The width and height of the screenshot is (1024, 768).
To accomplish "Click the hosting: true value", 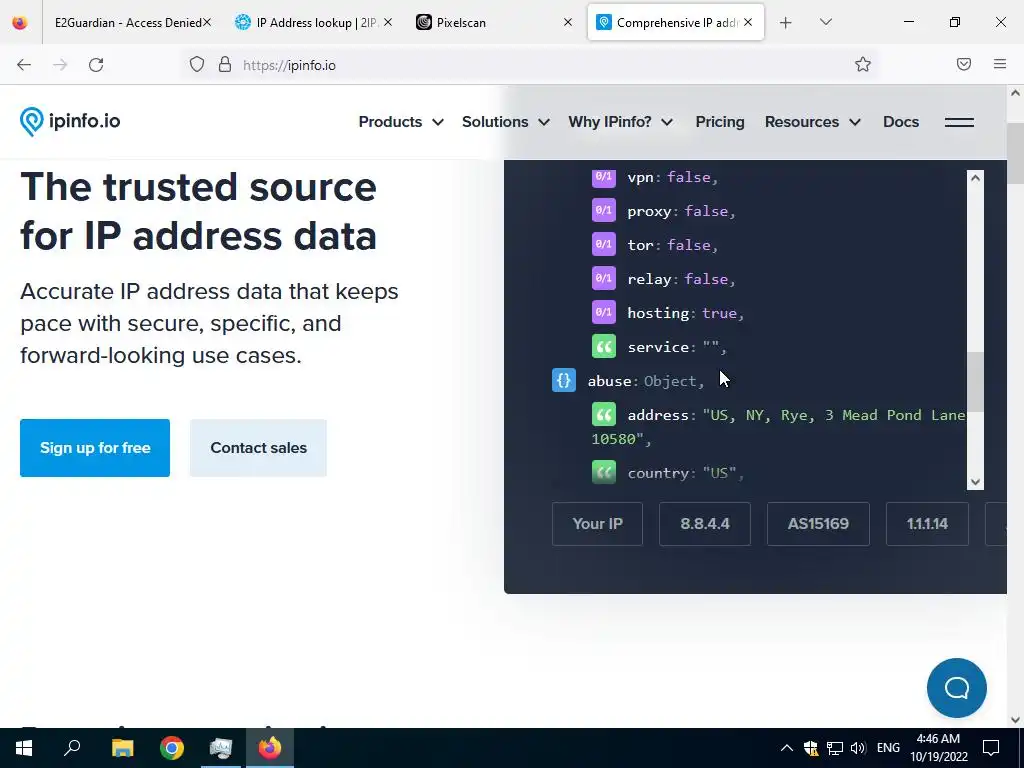I will tap(720, 313).
